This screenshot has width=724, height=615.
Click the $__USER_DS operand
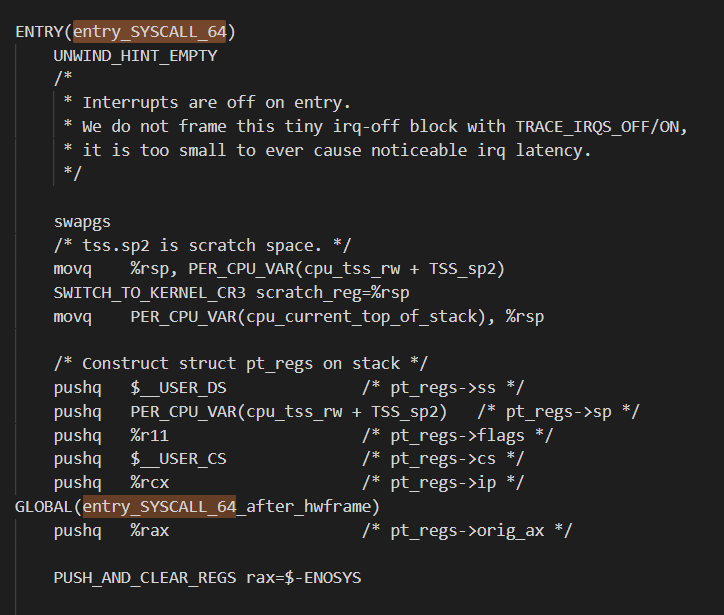[x=178, y=388]
